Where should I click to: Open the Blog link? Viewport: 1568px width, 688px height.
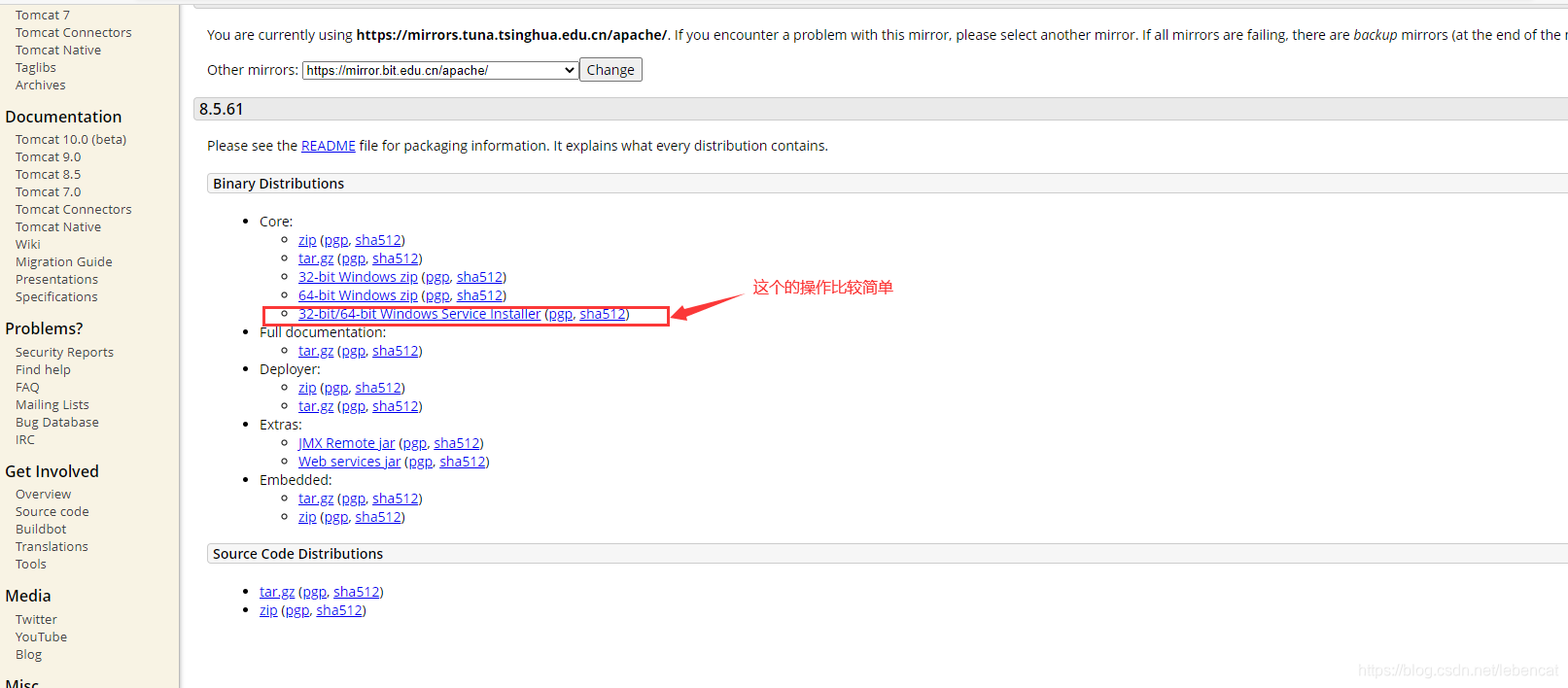pos(29,655)
